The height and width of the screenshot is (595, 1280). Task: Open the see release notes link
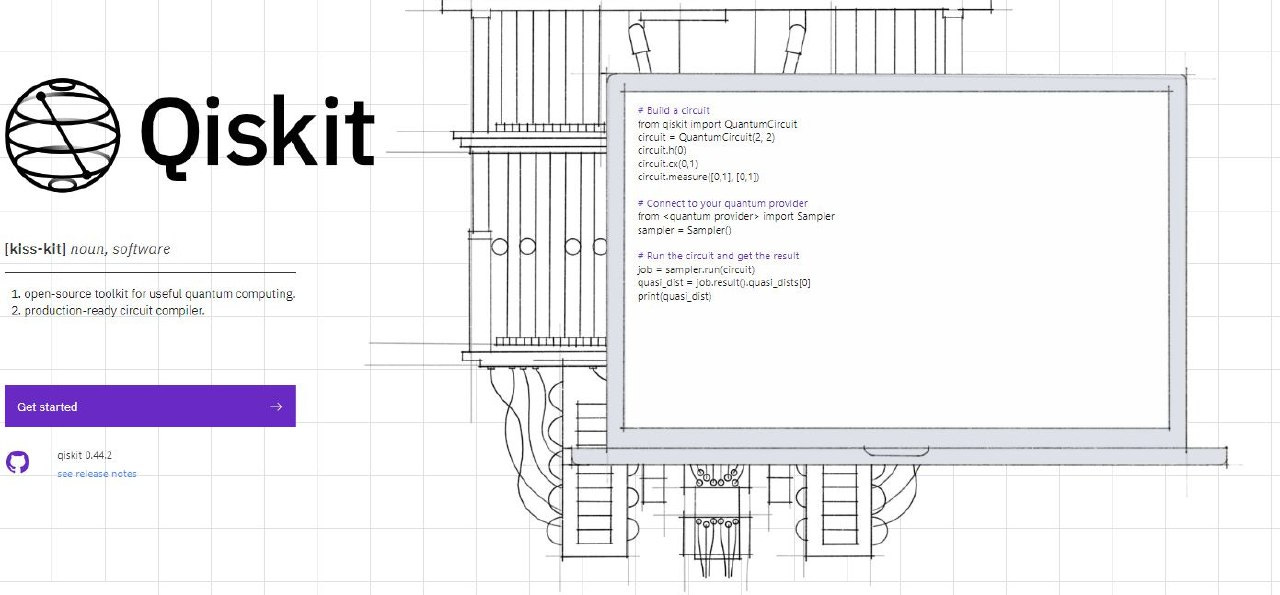point(97,474)
